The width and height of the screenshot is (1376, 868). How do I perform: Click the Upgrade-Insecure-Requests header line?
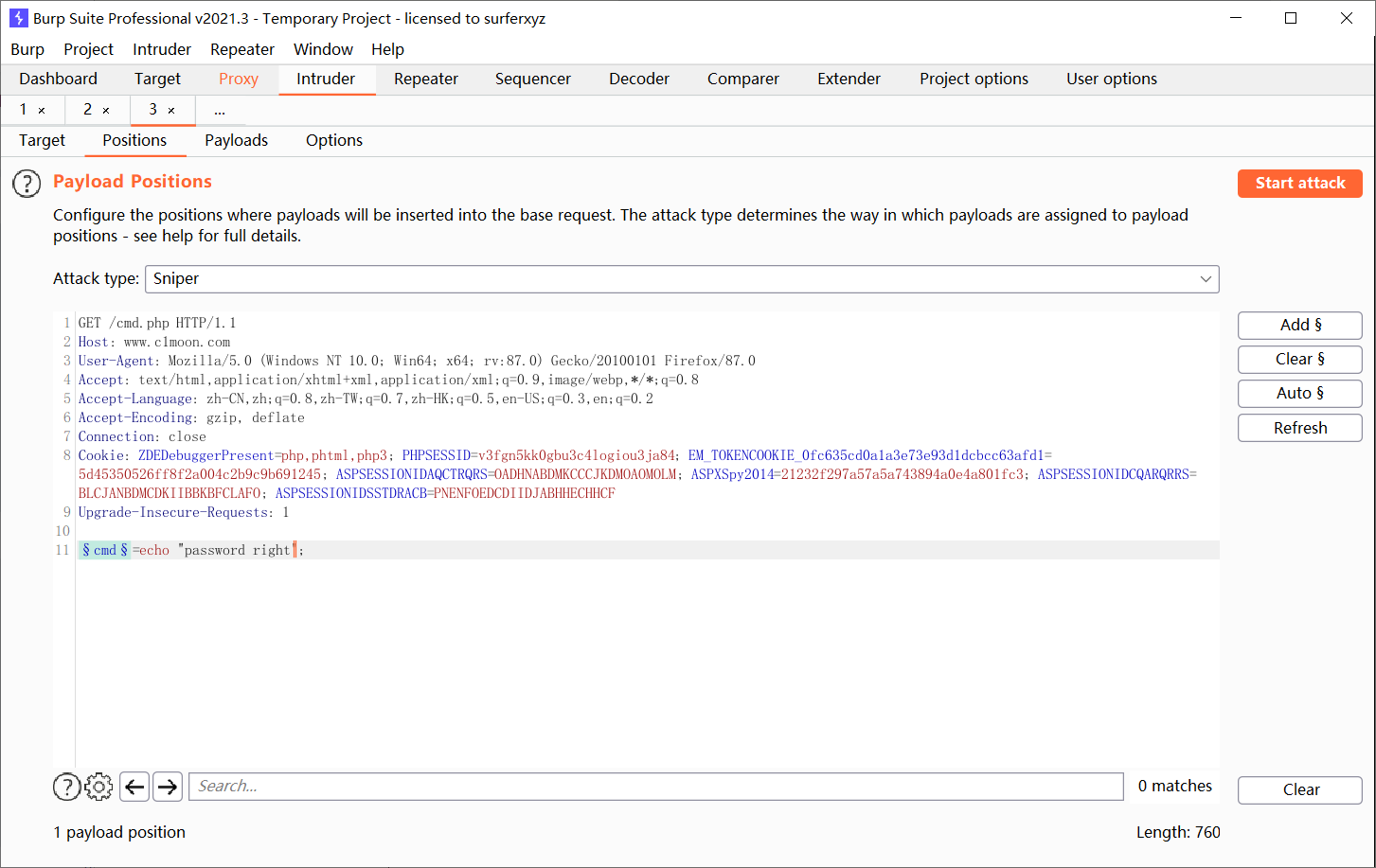184,512
